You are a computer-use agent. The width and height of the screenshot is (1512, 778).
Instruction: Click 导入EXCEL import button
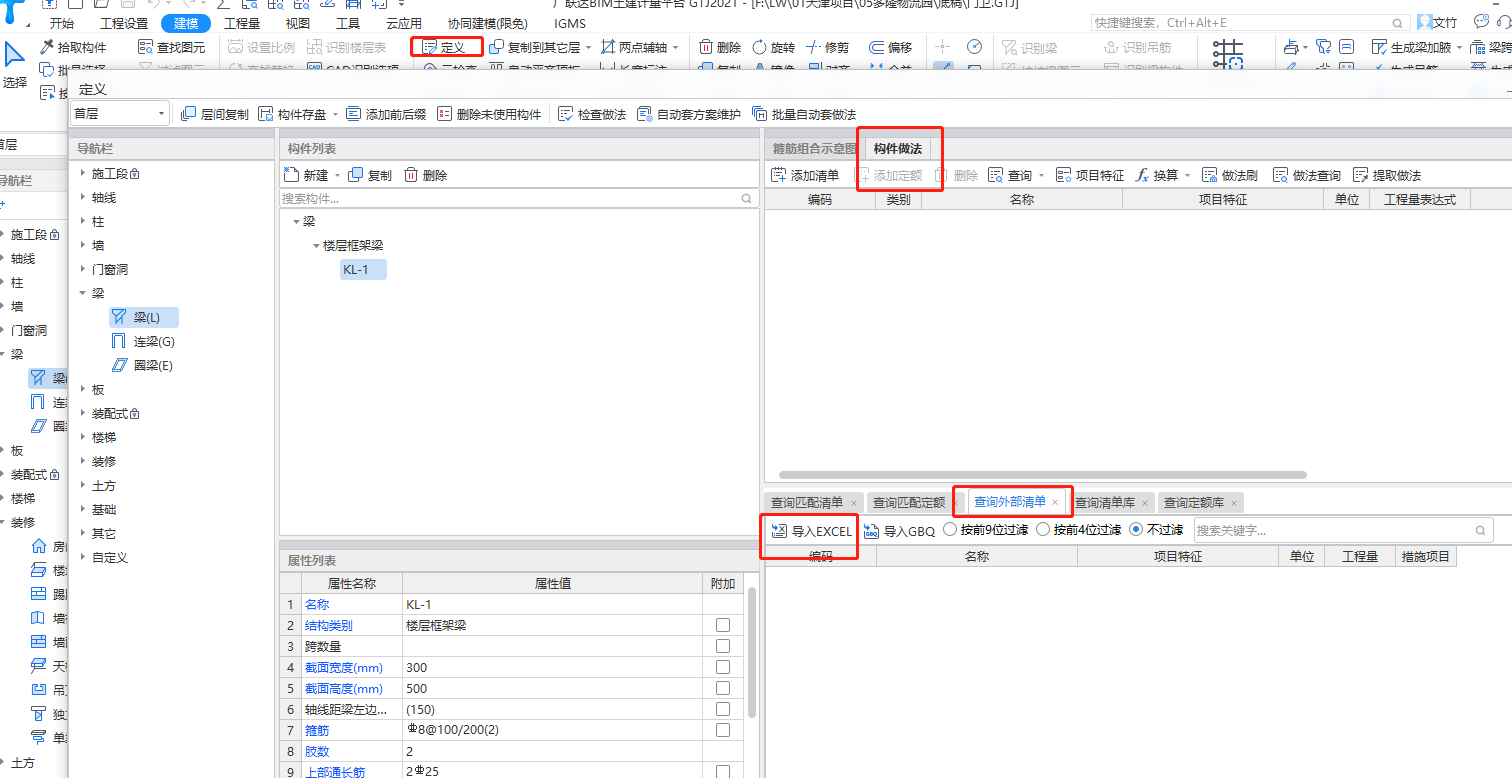[811, 531]
